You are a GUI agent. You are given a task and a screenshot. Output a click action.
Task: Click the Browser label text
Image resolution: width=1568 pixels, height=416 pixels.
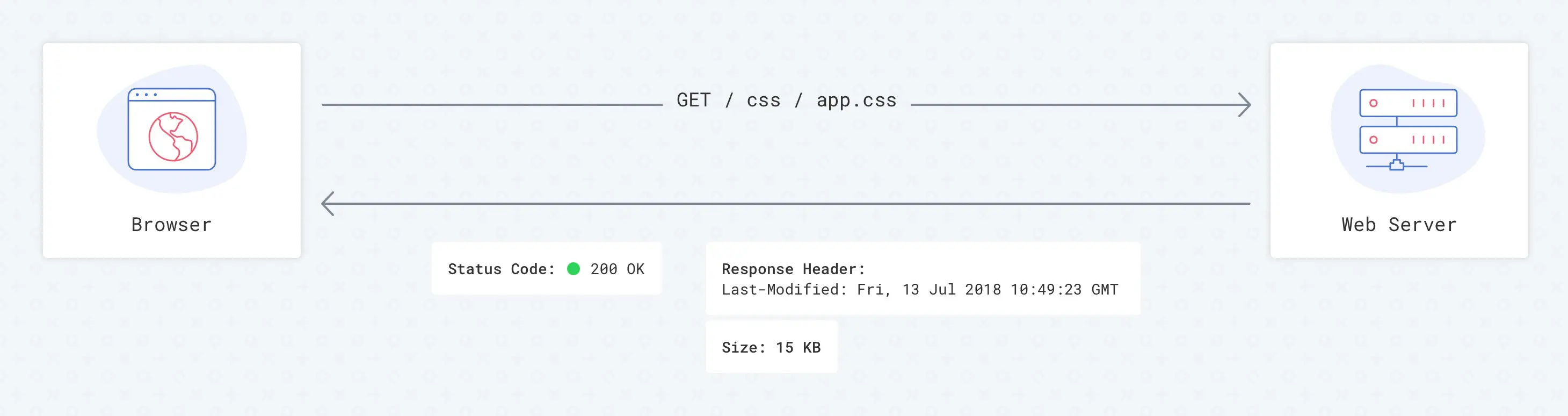pyautogui.click(x=172, y=225)
